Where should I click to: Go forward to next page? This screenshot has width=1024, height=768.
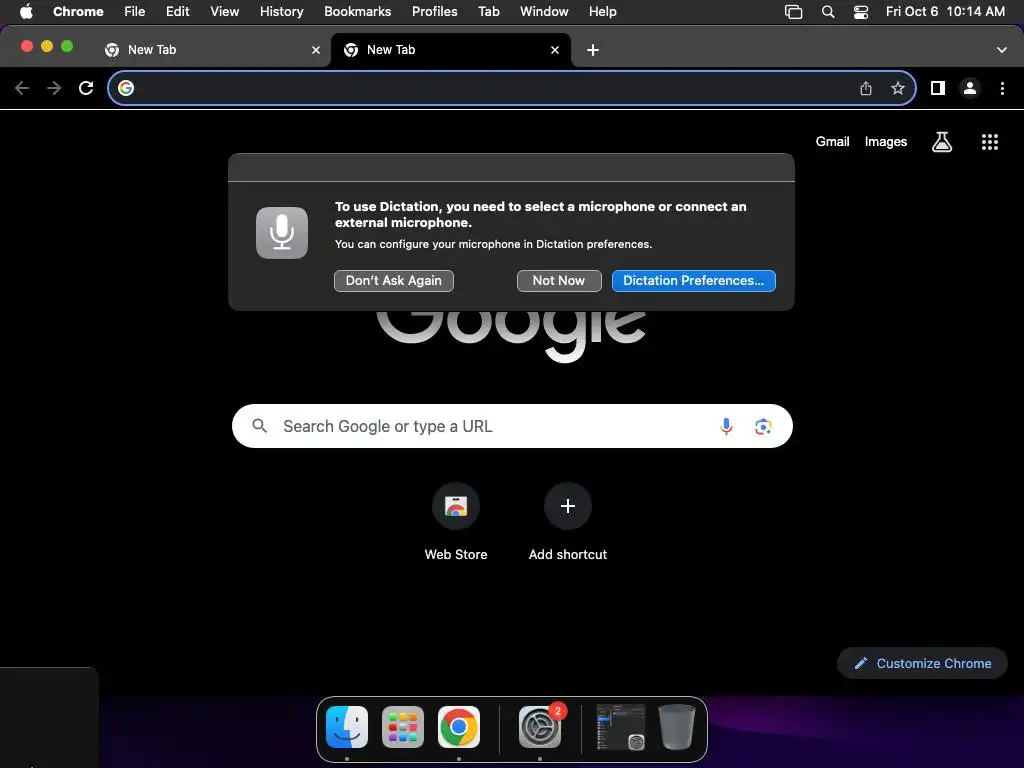54,88
